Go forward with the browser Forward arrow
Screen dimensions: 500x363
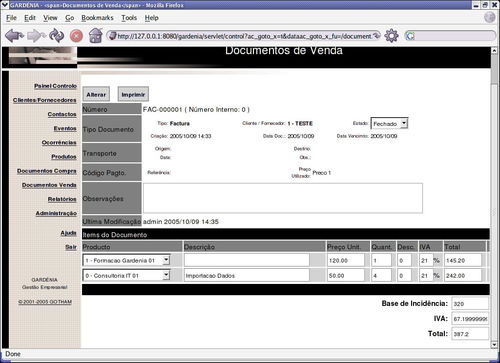tap(36, 35)
